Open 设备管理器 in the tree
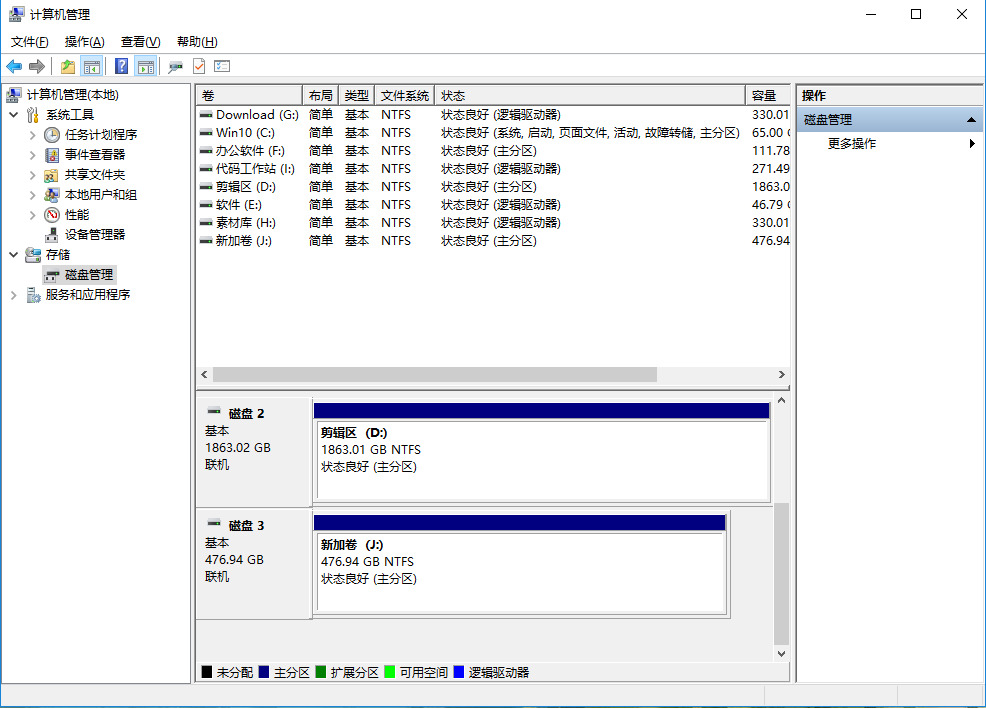This screenshot has height=708, width=986. 95,234
